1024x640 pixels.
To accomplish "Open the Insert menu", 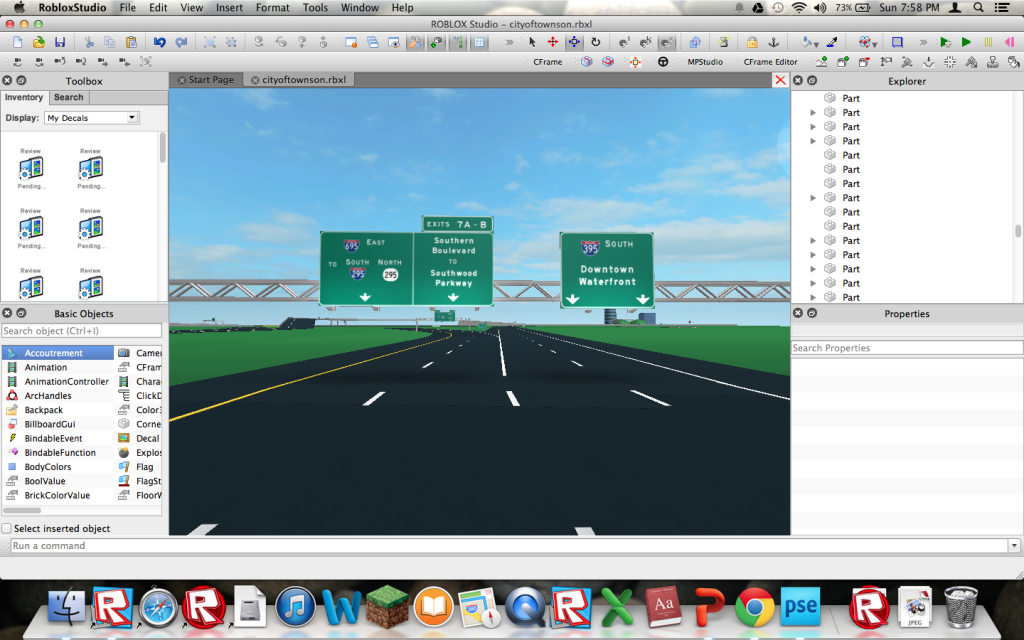I will [x=229, y=8].
